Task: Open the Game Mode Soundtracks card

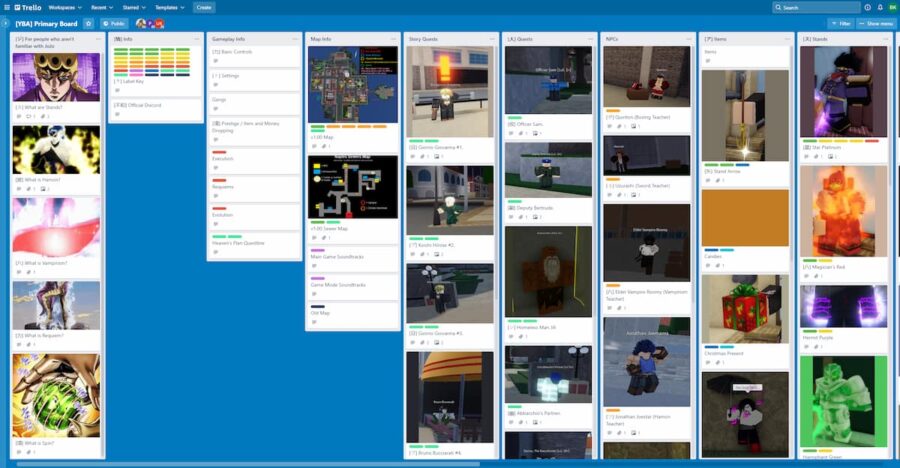Action: 352,287
